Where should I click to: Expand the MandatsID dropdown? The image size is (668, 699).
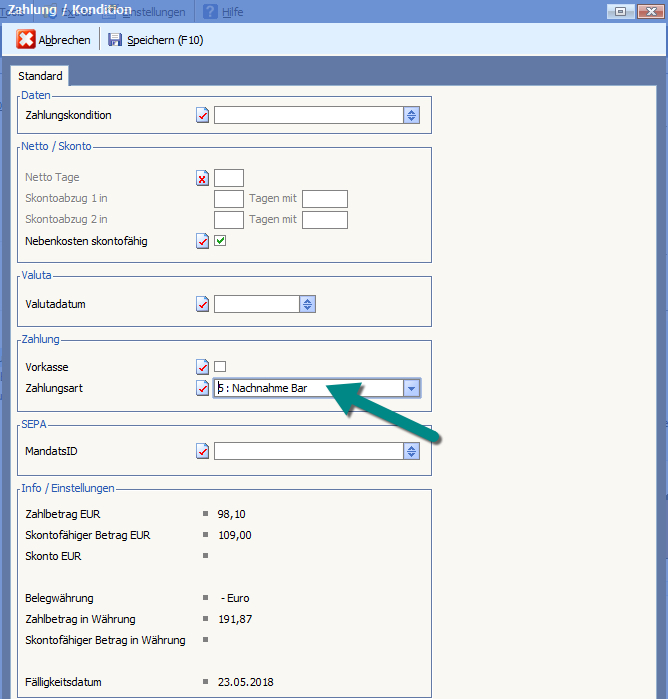[411, 451]
